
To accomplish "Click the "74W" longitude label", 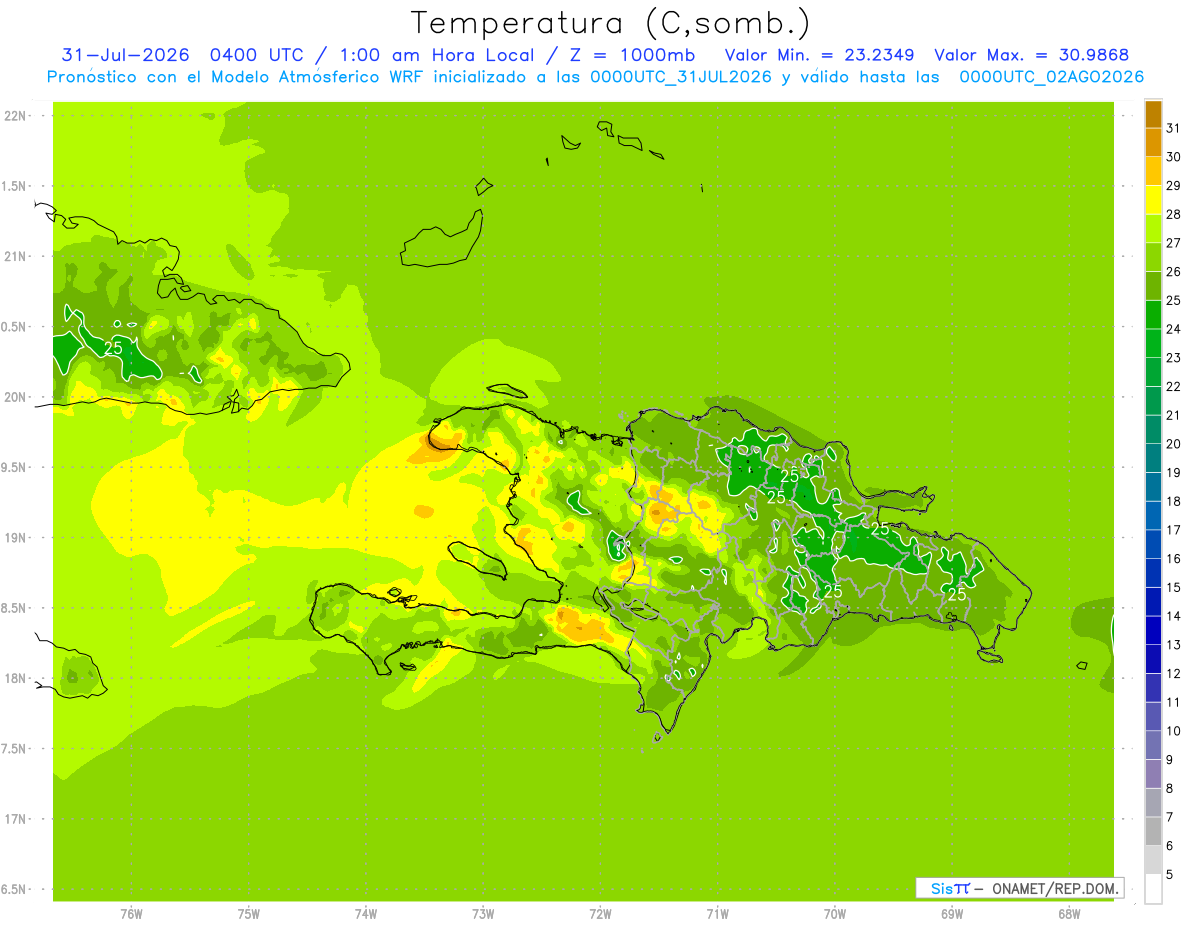I will (366, 915).
